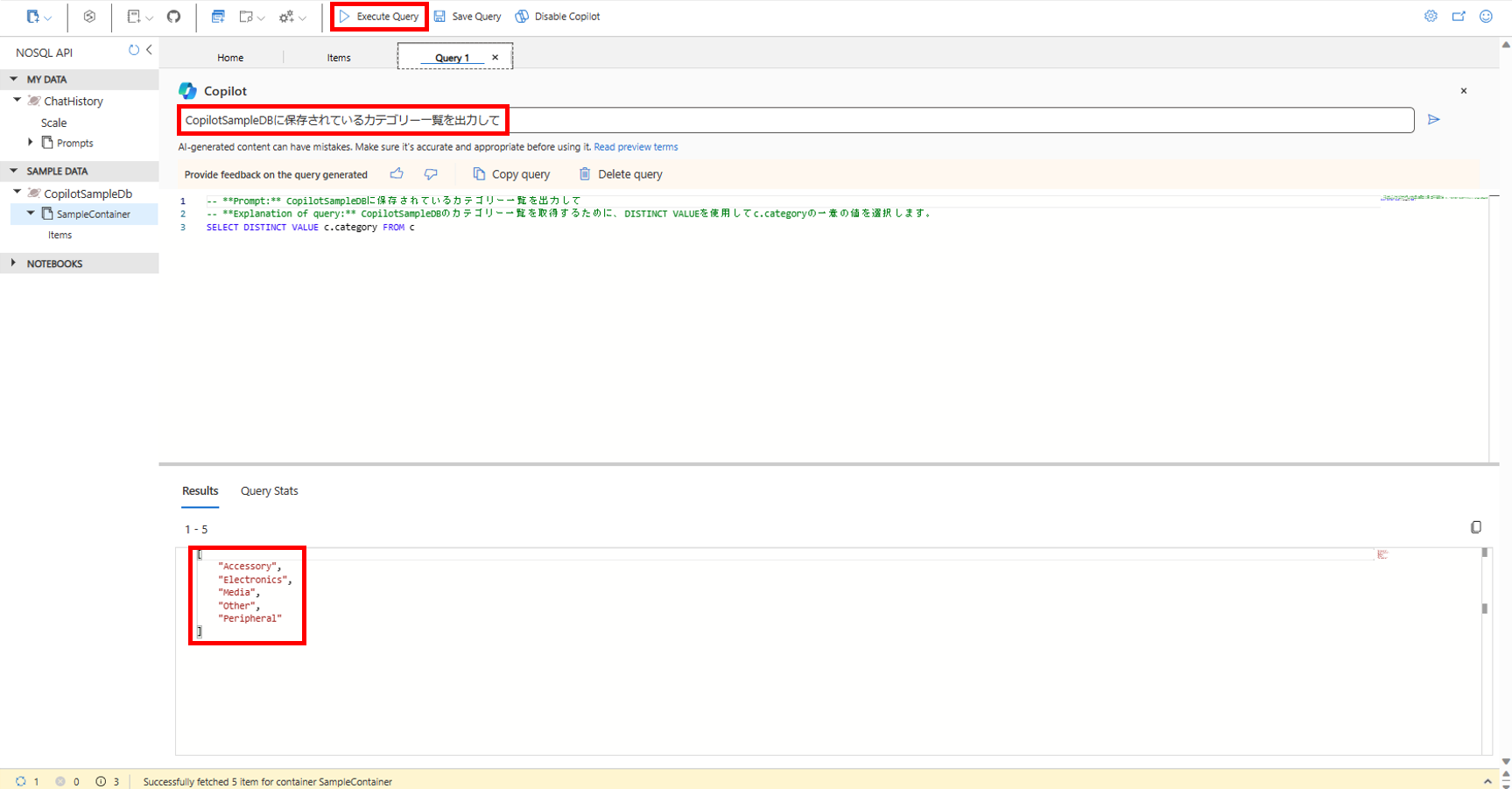This screenshot has width=1512, height=789.
Task: Open Items under SampleContainer
Action: [60, 235]
